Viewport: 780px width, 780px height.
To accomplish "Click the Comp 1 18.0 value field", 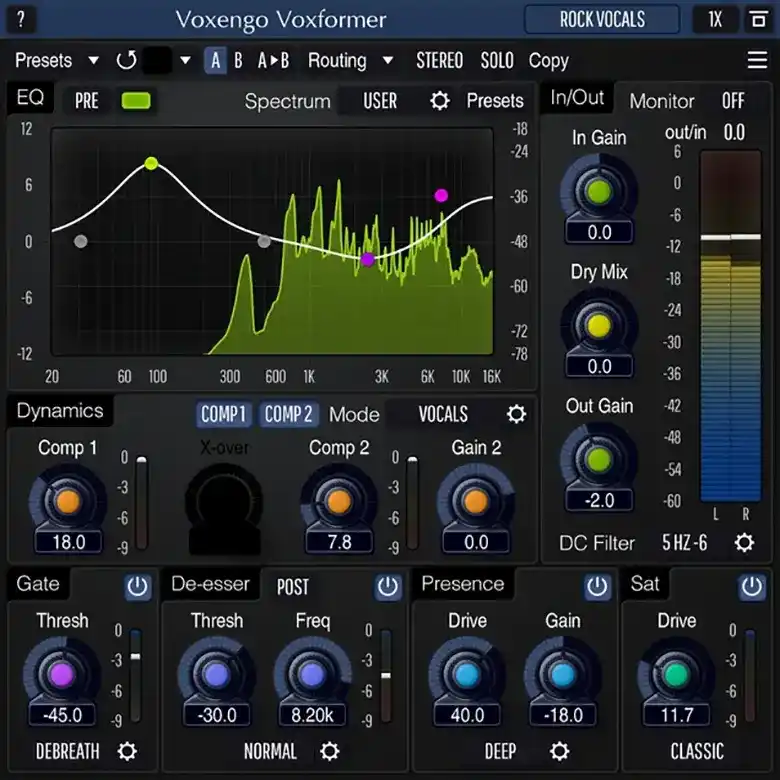I will coord(68,542).
